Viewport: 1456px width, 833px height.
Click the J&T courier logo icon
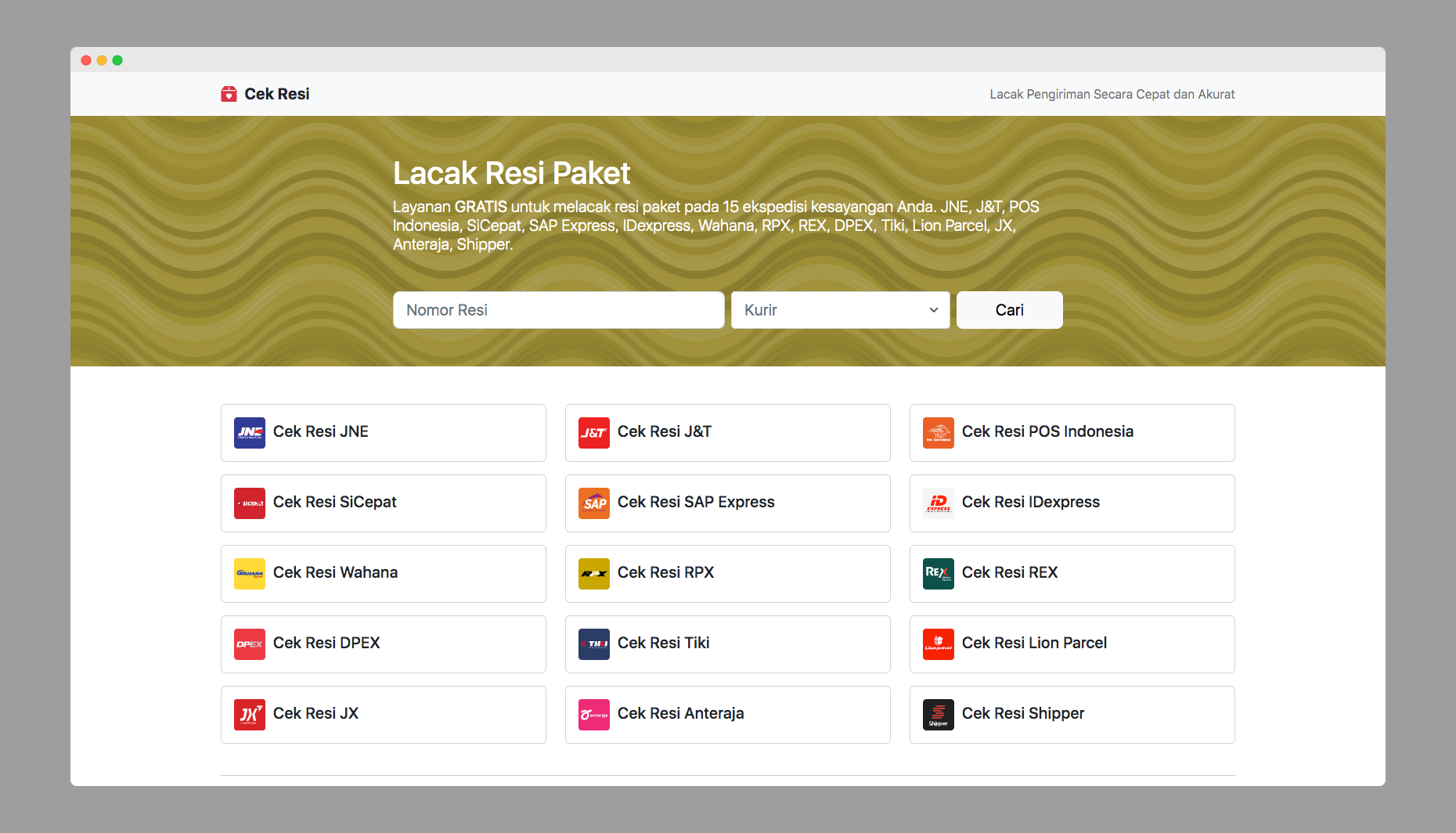tap(594, 433)
